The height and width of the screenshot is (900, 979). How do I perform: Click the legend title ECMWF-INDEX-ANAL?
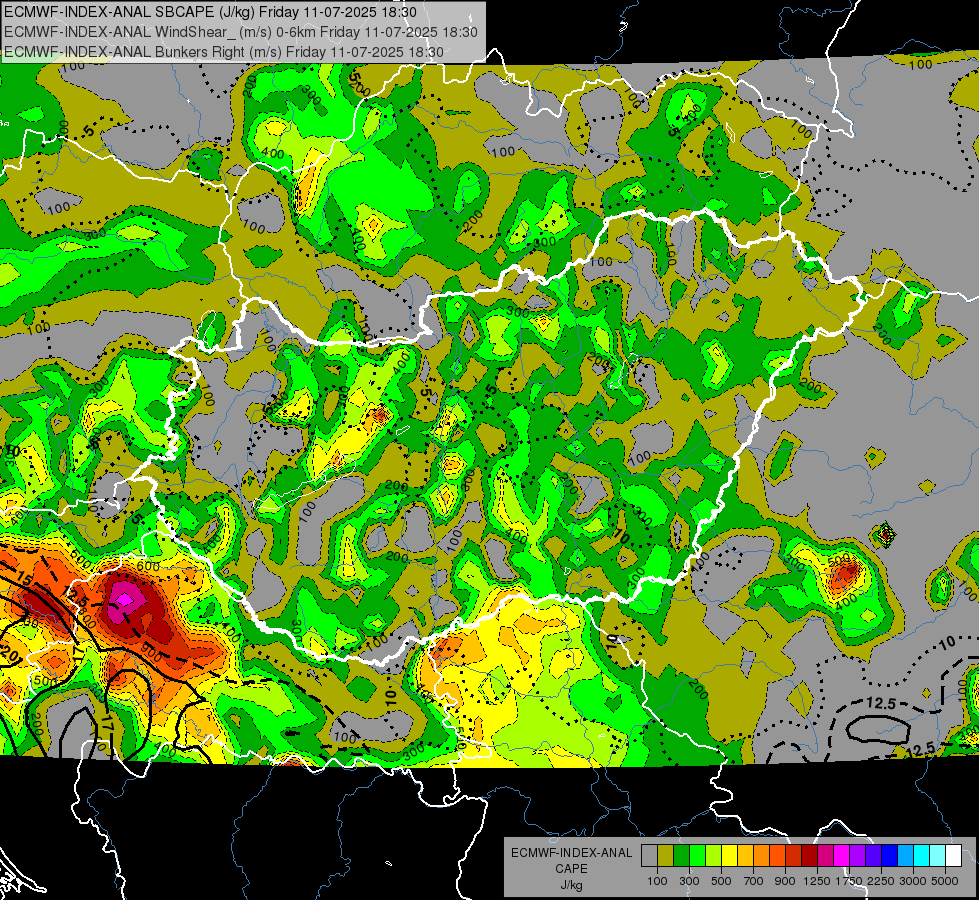point(571,853)
